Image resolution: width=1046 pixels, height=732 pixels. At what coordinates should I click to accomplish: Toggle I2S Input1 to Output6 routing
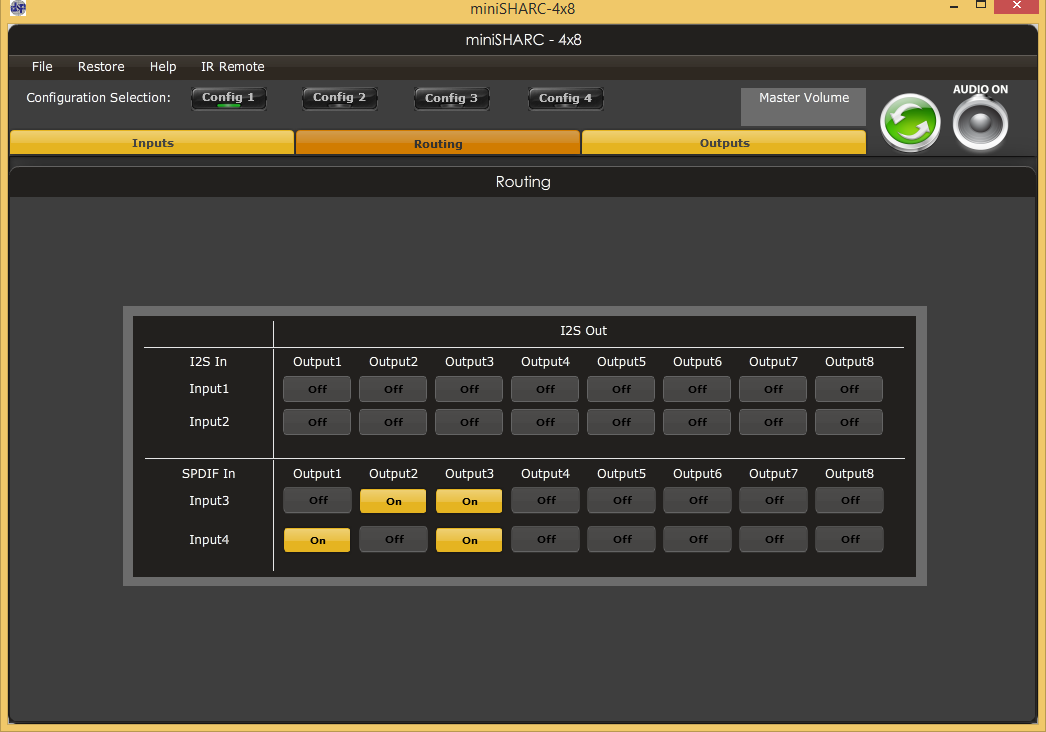pos(697,389)
